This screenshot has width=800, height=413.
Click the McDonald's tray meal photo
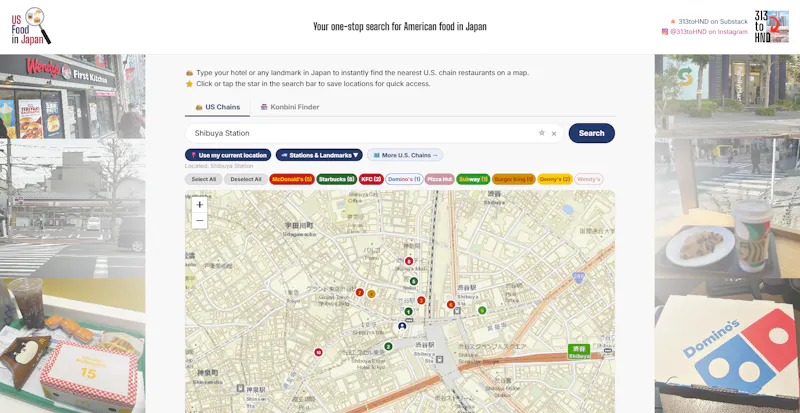[72, 346]
